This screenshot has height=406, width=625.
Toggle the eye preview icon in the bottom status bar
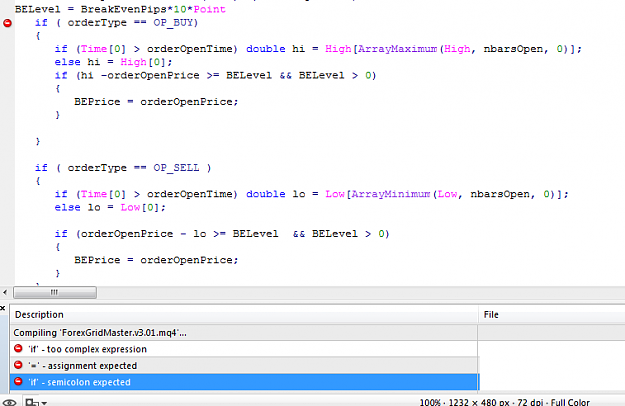tap(9, 402)
